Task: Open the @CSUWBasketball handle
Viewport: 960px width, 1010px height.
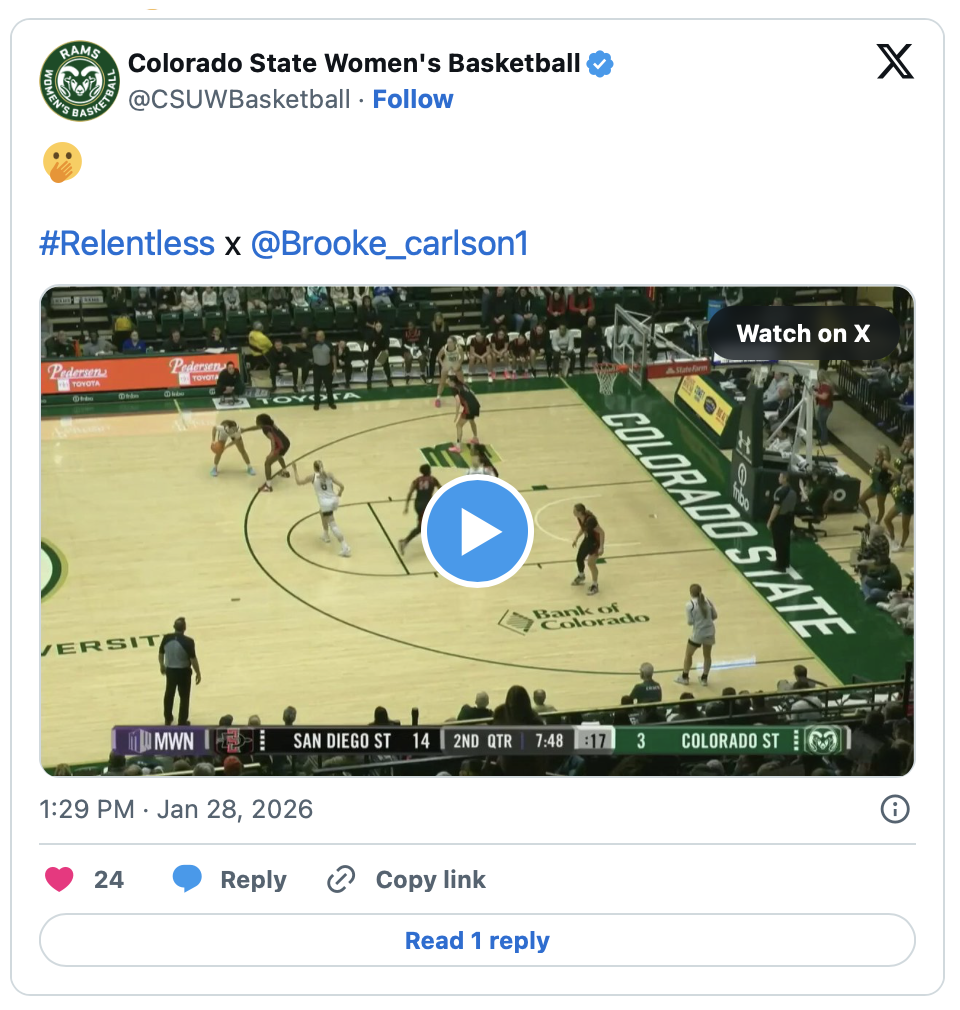Action: pyautogui.click(x=239, y=99)
